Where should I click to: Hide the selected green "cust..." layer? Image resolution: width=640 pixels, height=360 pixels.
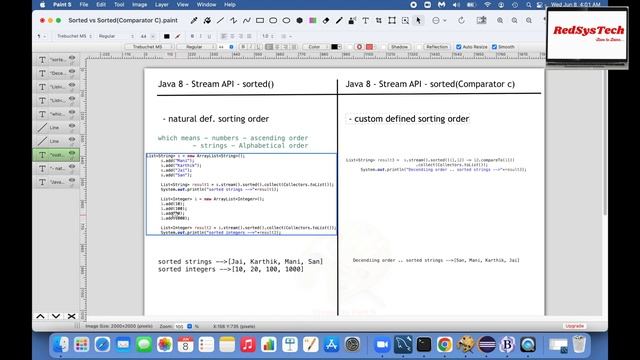[72, 153]
